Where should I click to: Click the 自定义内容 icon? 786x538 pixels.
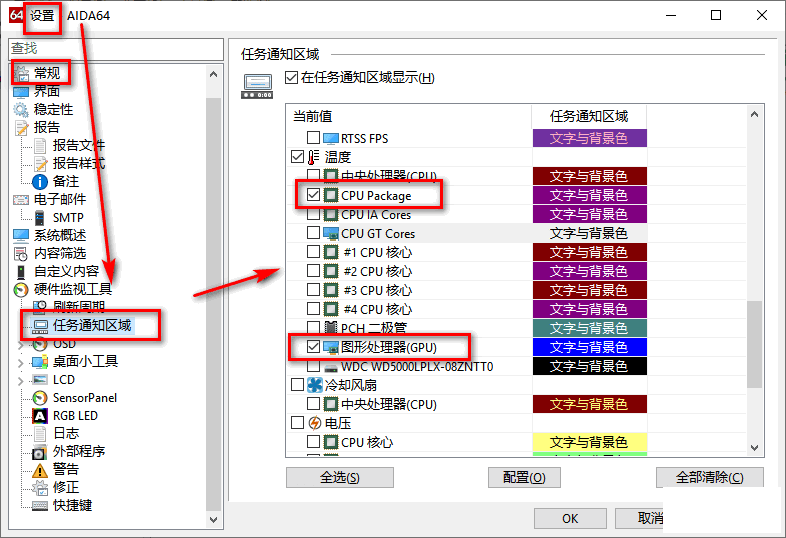[21, 272]
